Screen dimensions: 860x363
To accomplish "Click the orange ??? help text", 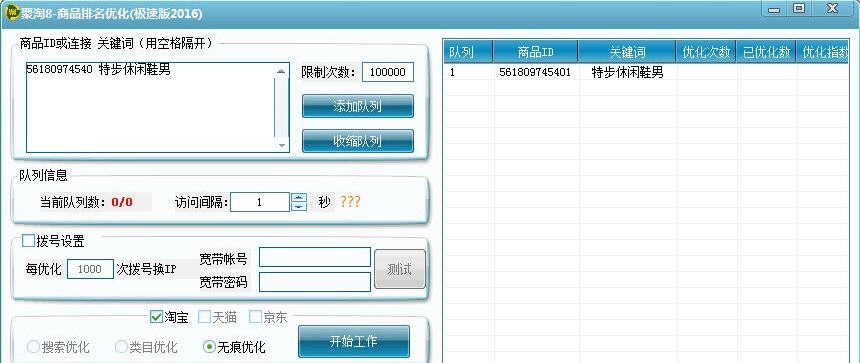I will tap(350, 202).
